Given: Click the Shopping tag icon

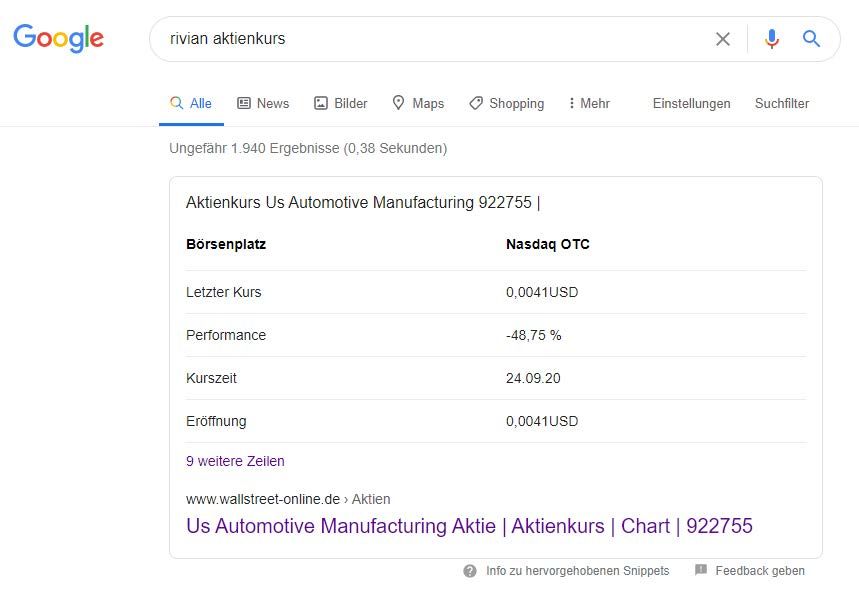Looking at the screenshot, I should pos(476,103).
